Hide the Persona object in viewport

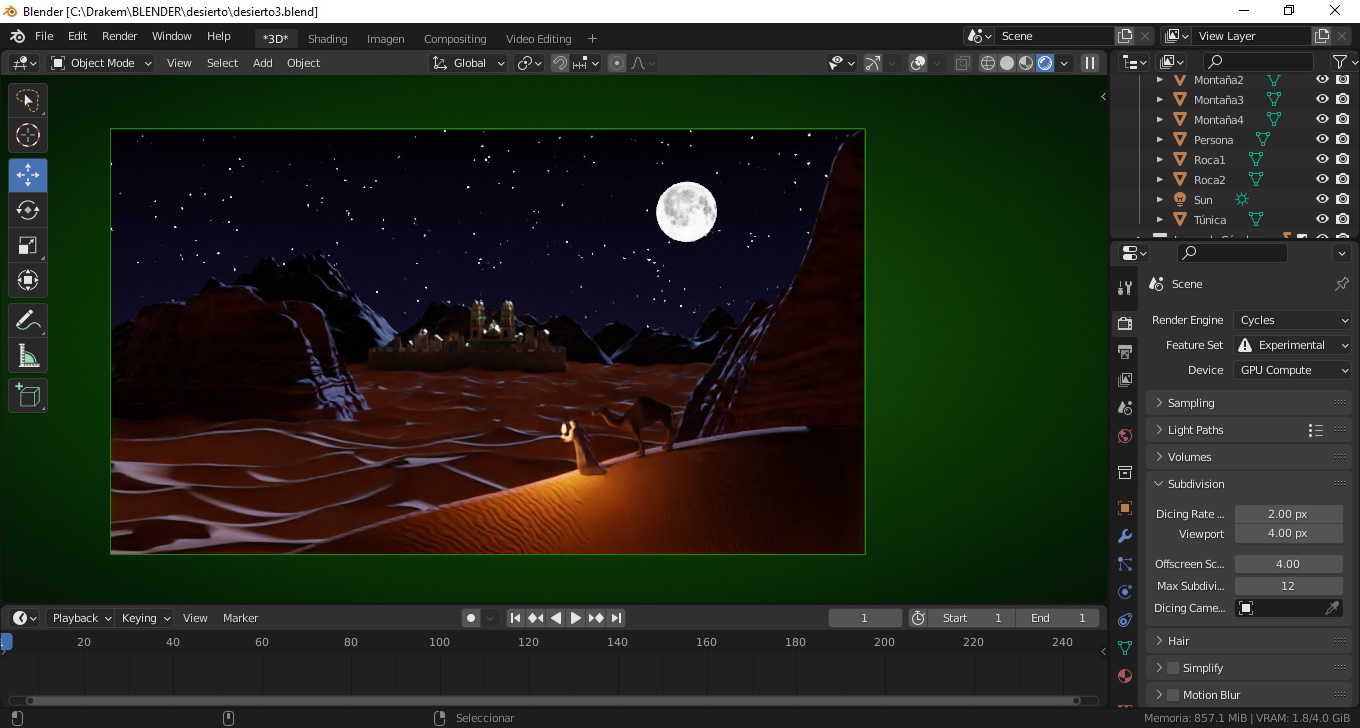[x=1322, y=140]
